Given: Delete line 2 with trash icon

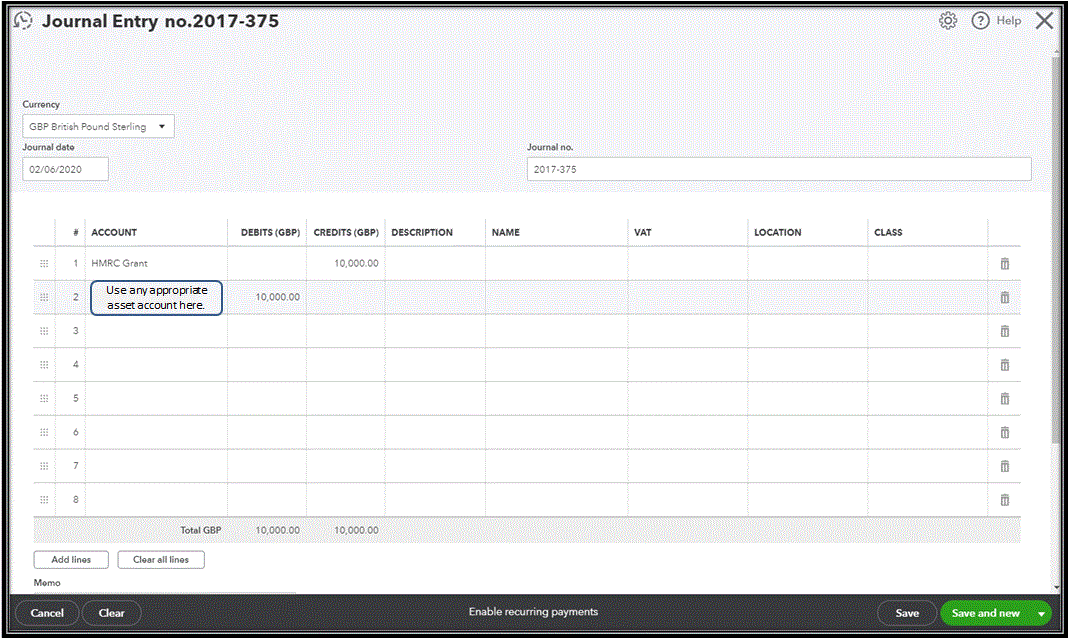Looking at the screenshot, I should pyautogui.click(x=1004, y=297).
